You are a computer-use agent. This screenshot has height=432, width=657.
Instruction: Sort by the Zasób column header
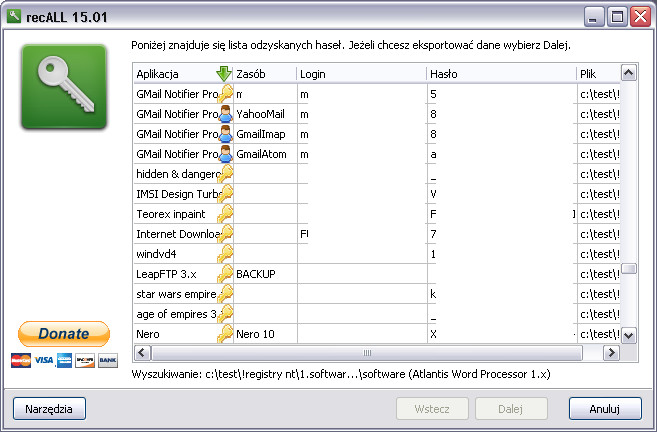click(265, 74)
